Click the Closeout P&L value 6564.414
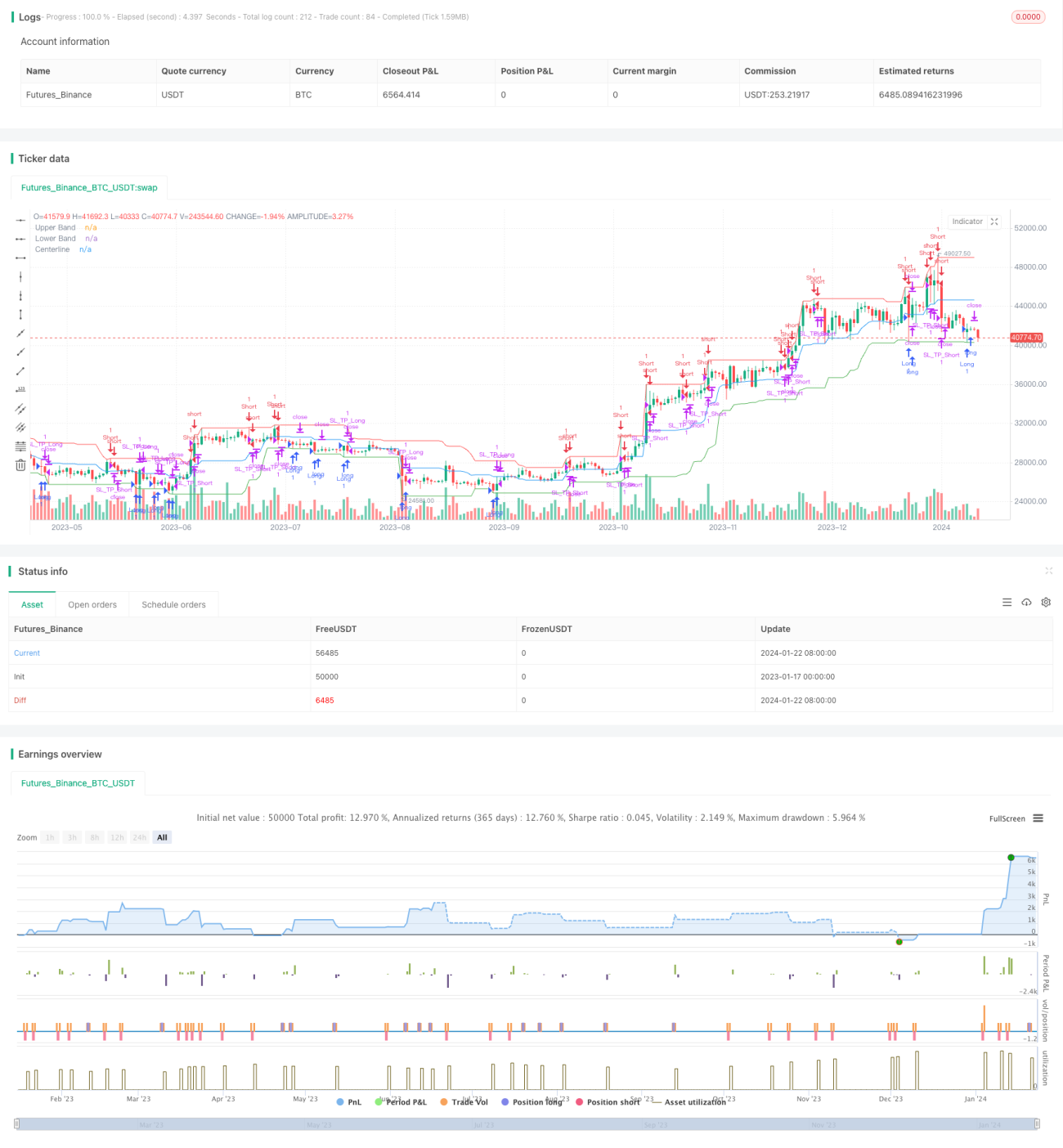Screen dimensions: 1063x1148 point(401,95)
